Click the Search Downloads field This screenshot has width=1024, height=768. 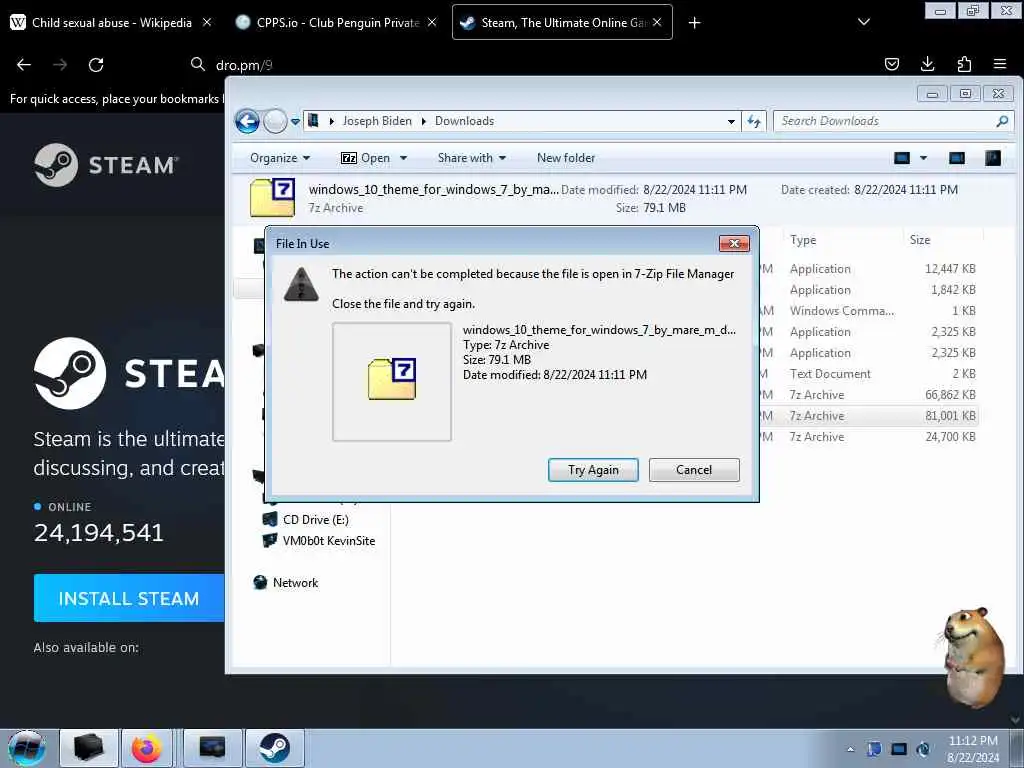[x=886, y=121]
